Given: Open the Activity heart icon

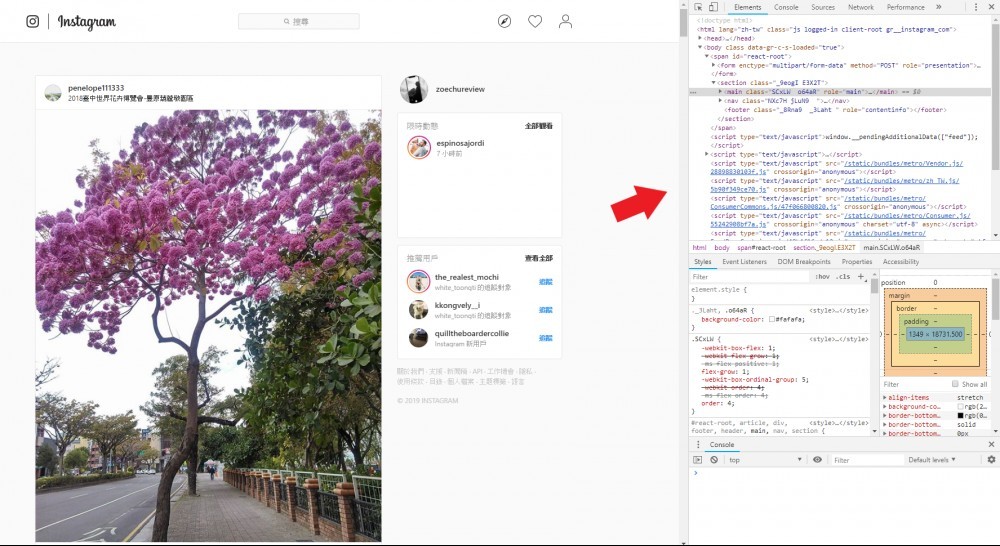Looking at the screenshot, I should 535,22.
